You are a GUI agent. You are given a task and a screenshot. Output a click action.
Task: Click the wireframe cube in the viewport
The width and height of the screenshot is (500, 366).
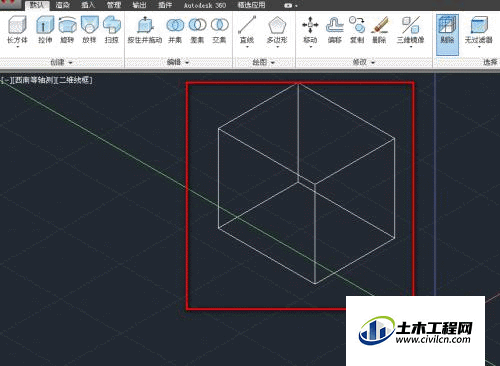pos(306,183)
